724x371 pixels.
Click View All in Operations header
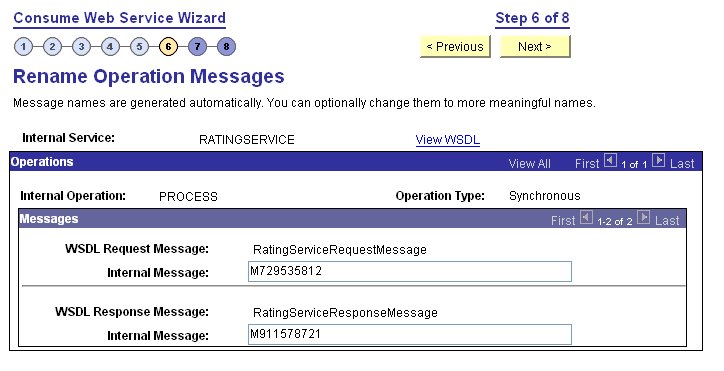(x=529, y=164)
